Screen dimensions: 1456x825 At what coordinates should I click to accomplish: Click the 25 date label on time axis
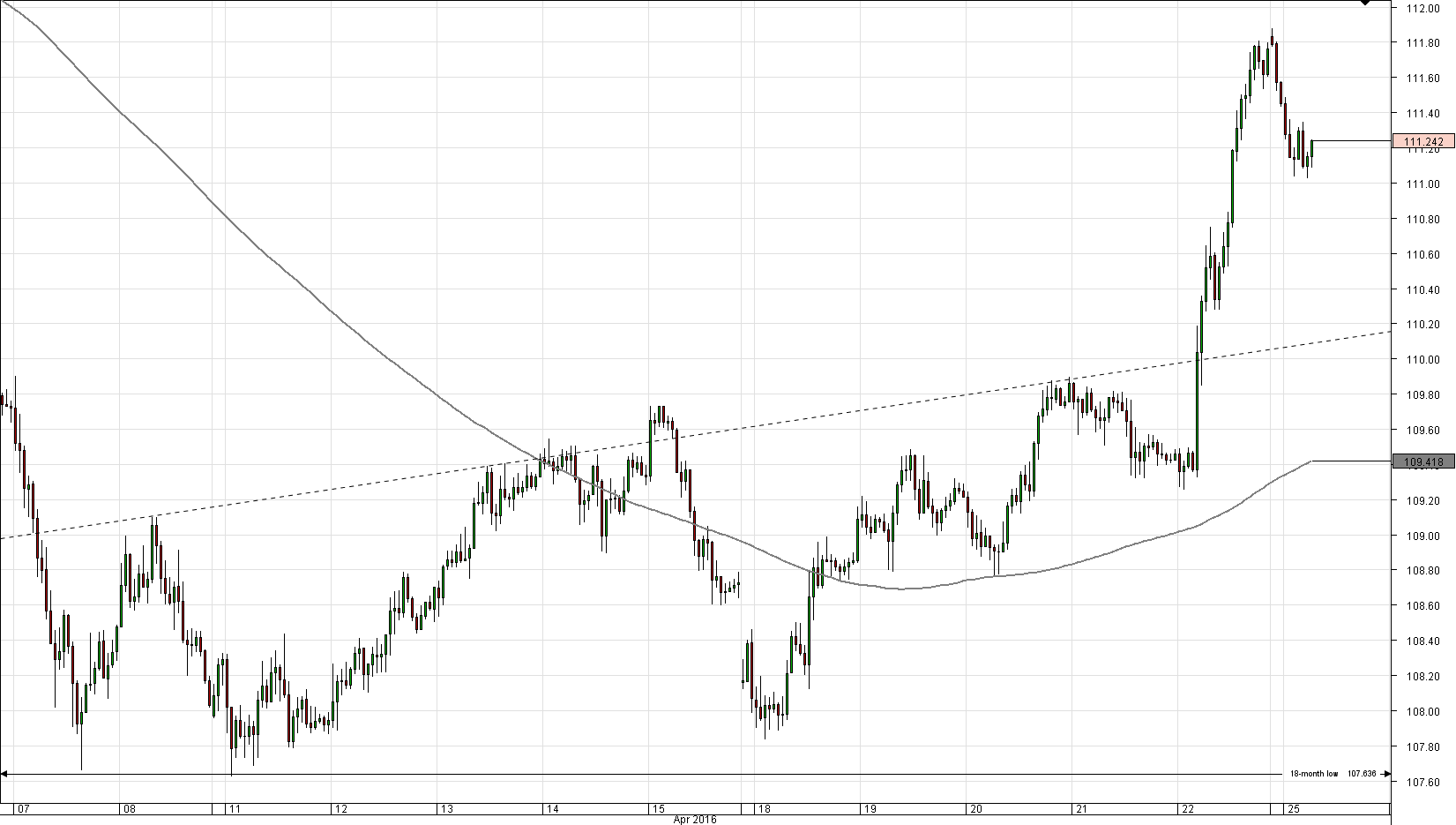[1293, 808]
